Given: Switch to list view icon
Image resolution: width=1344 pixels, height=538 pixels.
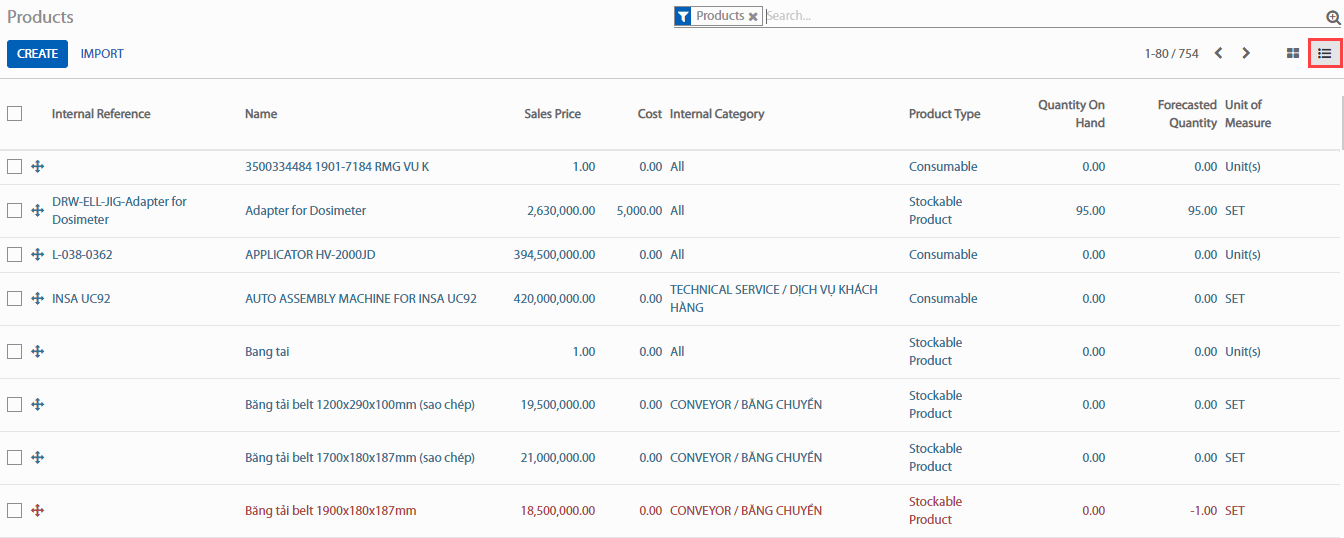Looking at the screenshot, I should 1325,53.
